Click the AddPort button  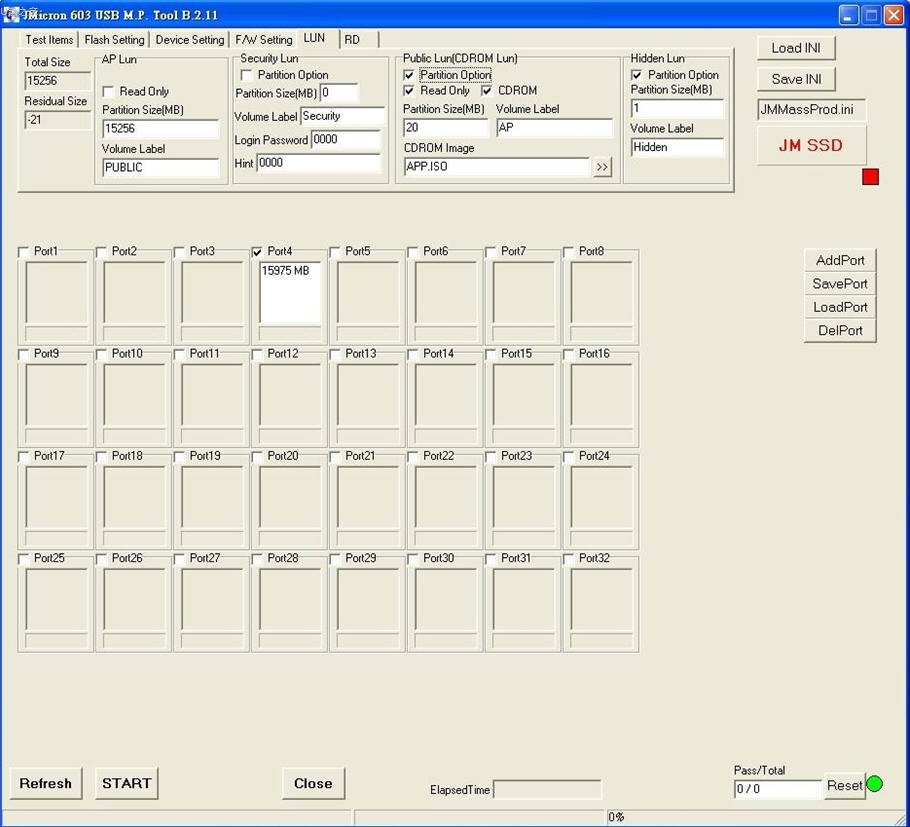840,260
